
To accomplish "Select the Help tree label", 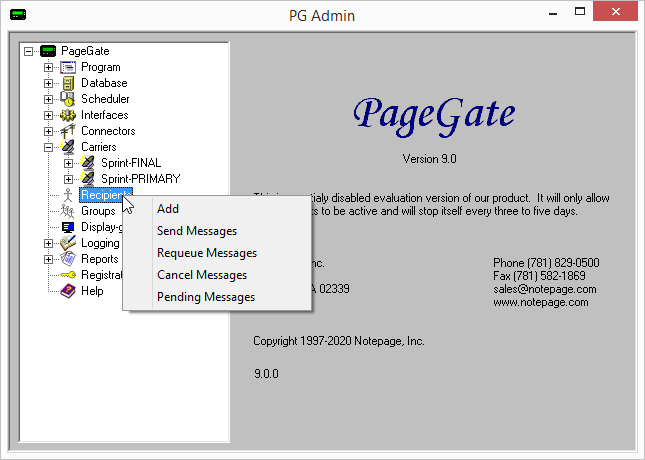I will click(92, 291).
